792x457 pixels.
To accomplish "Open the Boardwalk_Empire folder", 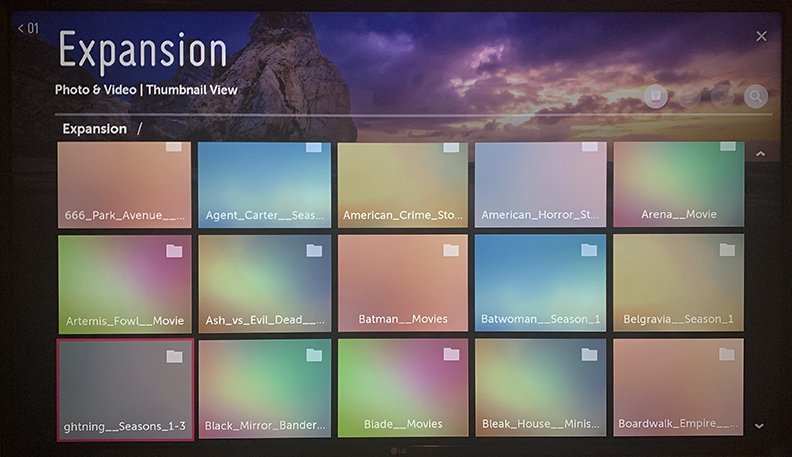I will click(678, 387).
